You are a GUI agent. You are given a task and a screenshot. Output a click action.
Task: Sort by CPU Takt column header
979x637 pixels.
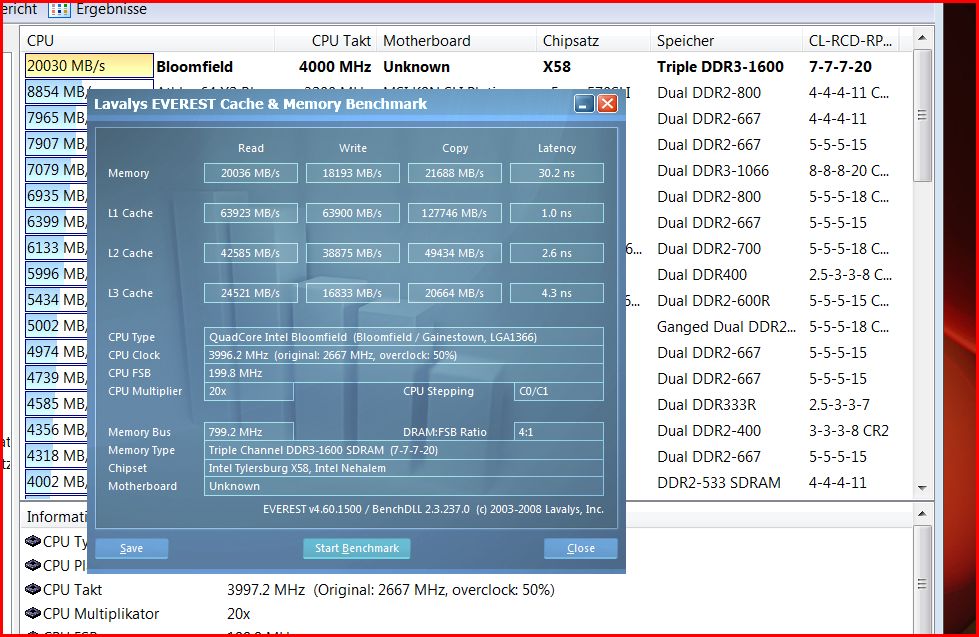click(326, 41)
